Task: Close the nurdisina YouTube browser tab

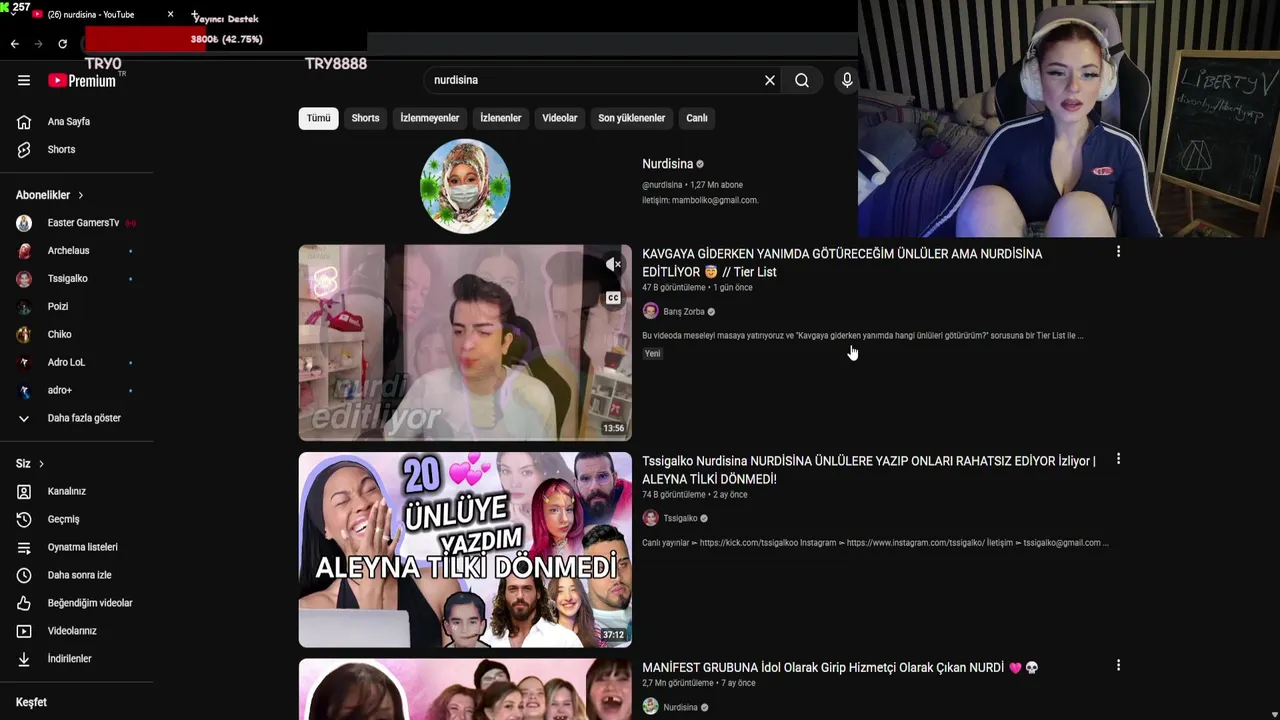Action: pos(170,15)
